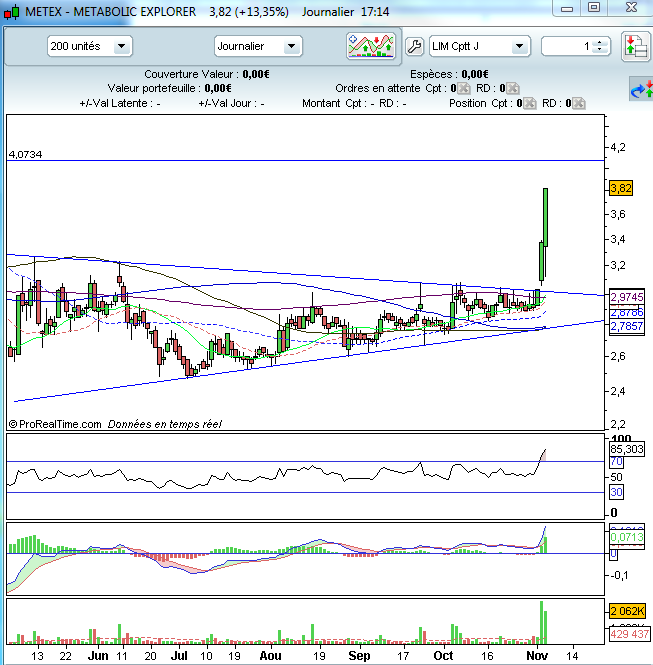This screenshot has width=653, height=665.
Task: Click the Couverture Valeur amount text
Action: click(256, 74)
